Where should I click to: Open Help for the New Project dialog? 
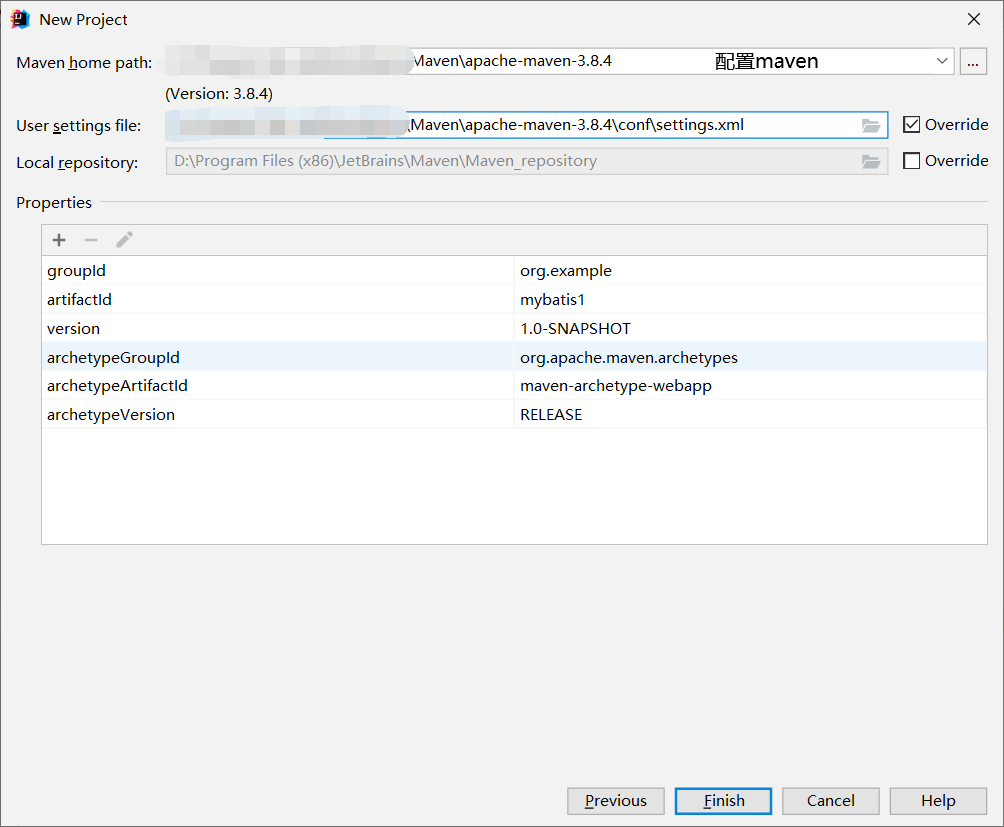click(937, 800)
